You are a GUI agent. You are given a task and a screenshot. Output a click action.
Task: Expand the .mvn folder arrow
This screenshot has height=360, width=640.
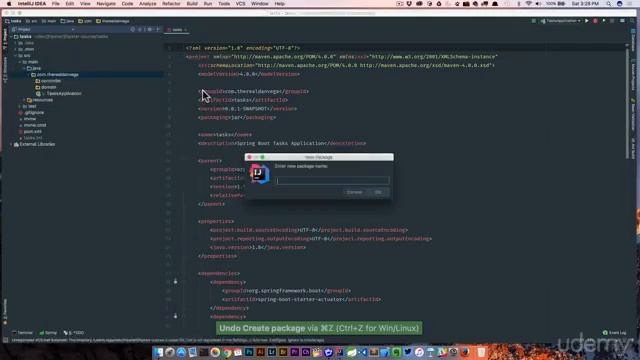coord(16,49)
